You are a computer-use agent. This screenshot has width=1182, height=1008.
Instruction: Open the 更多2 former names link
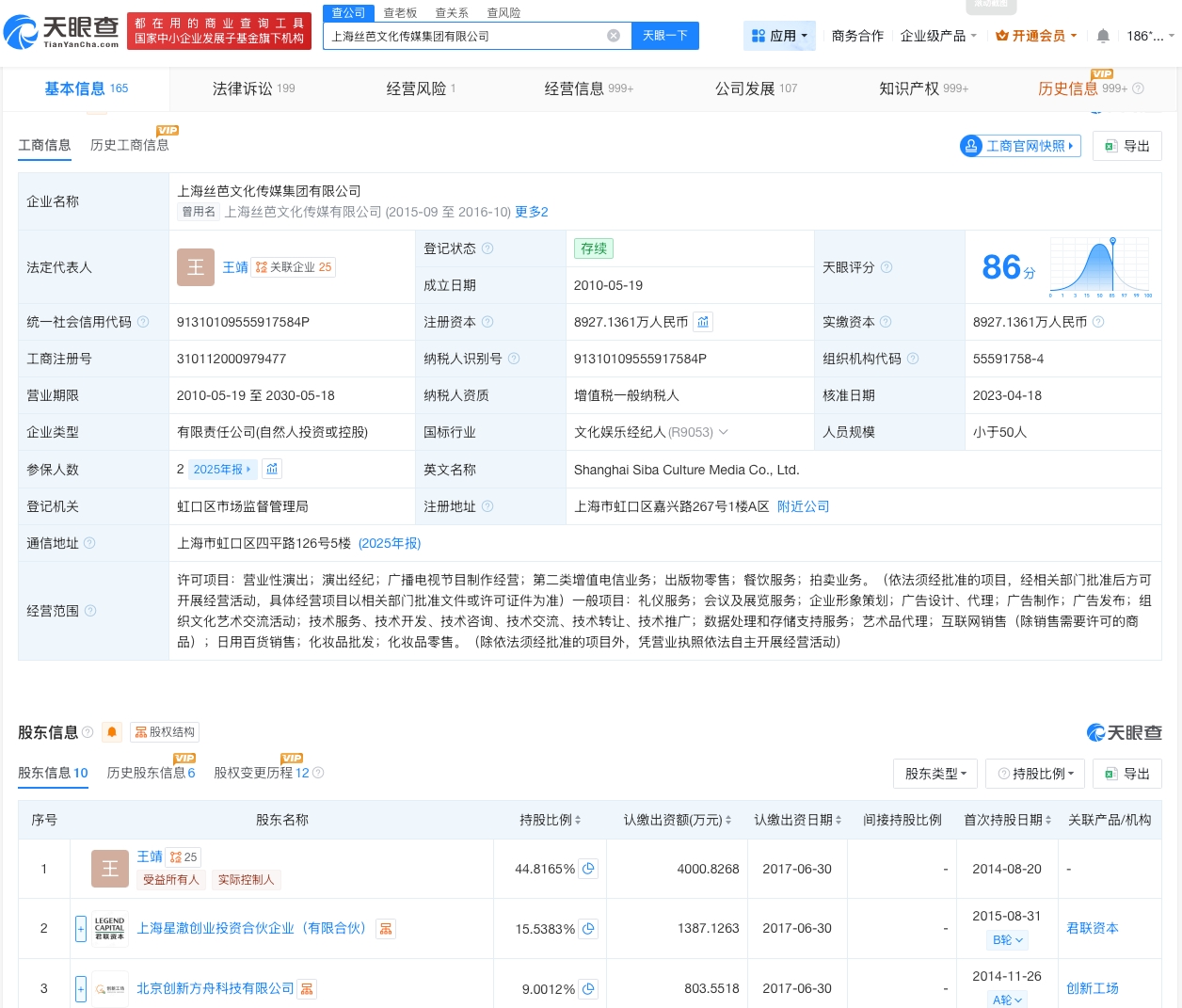(532, 212)
